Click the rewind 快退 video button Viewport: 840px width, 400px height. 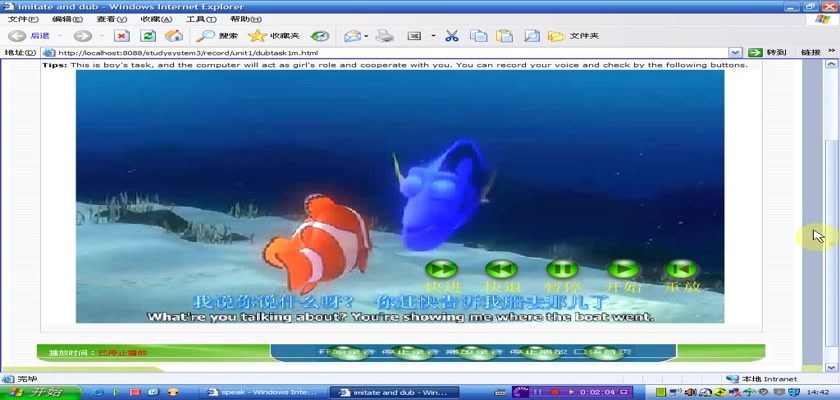[501, 269]
